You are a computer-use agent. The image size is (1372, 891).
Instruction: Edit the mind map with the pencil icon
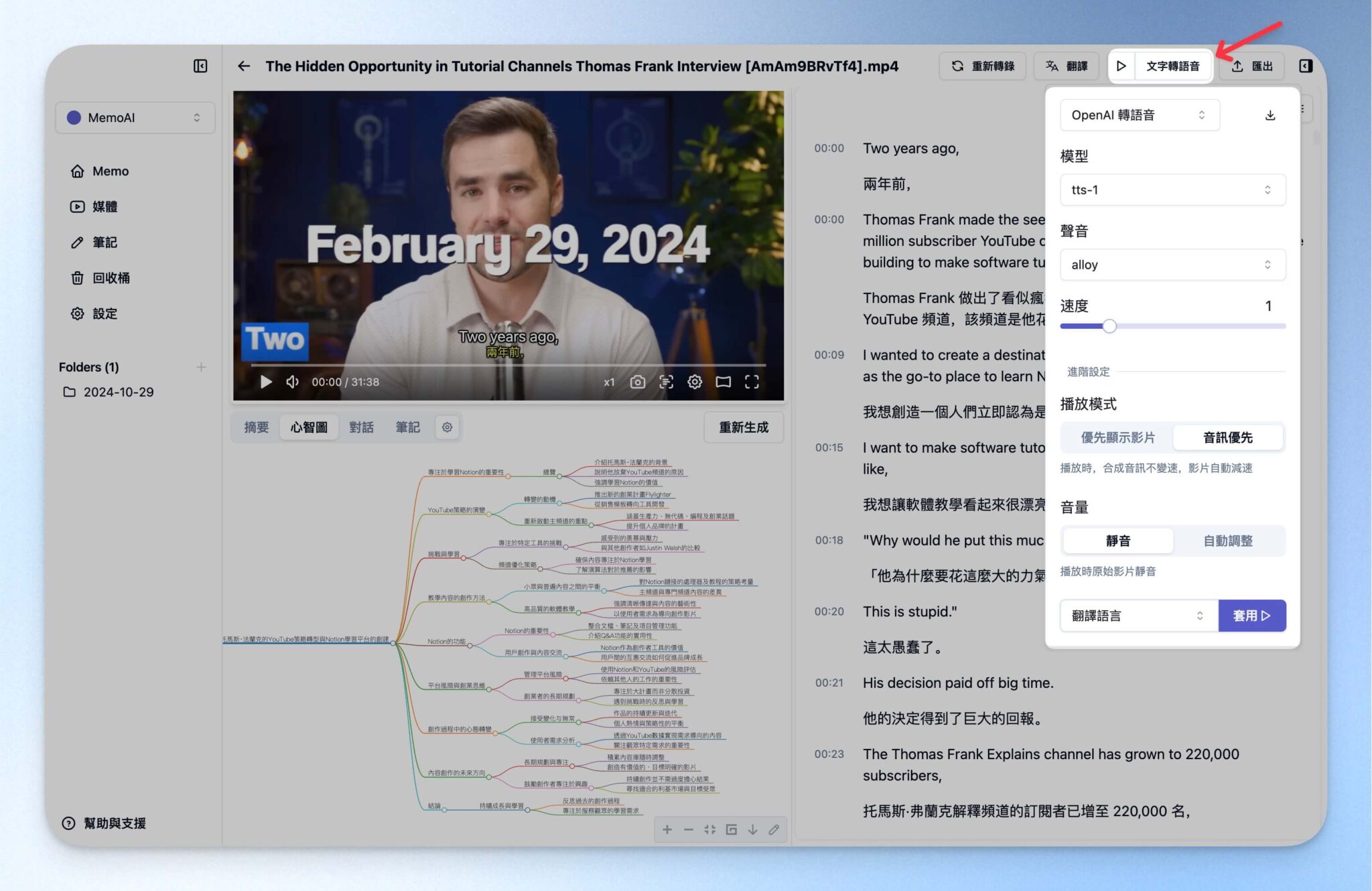point(774,829)
